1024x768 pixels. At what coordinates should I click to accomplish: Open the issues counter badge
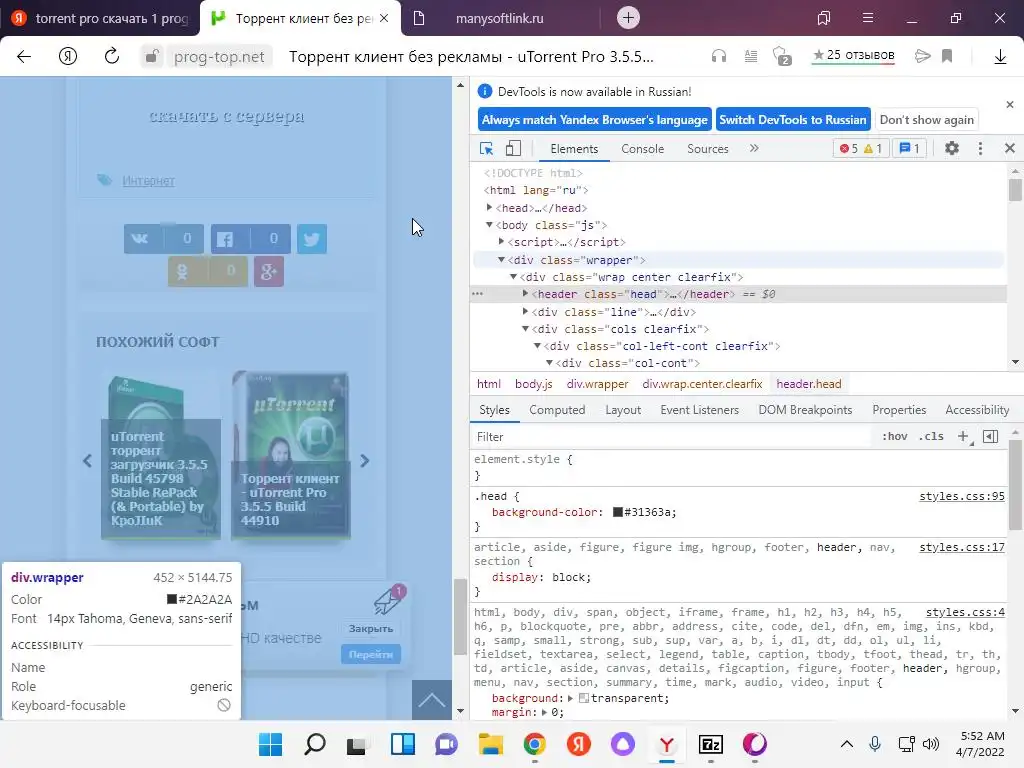click(x=910, y=148)
